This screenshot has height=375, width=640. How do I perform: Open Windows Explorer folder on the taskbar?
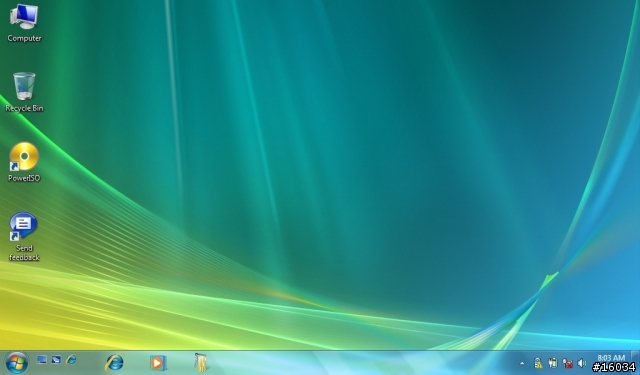point(201,362)
